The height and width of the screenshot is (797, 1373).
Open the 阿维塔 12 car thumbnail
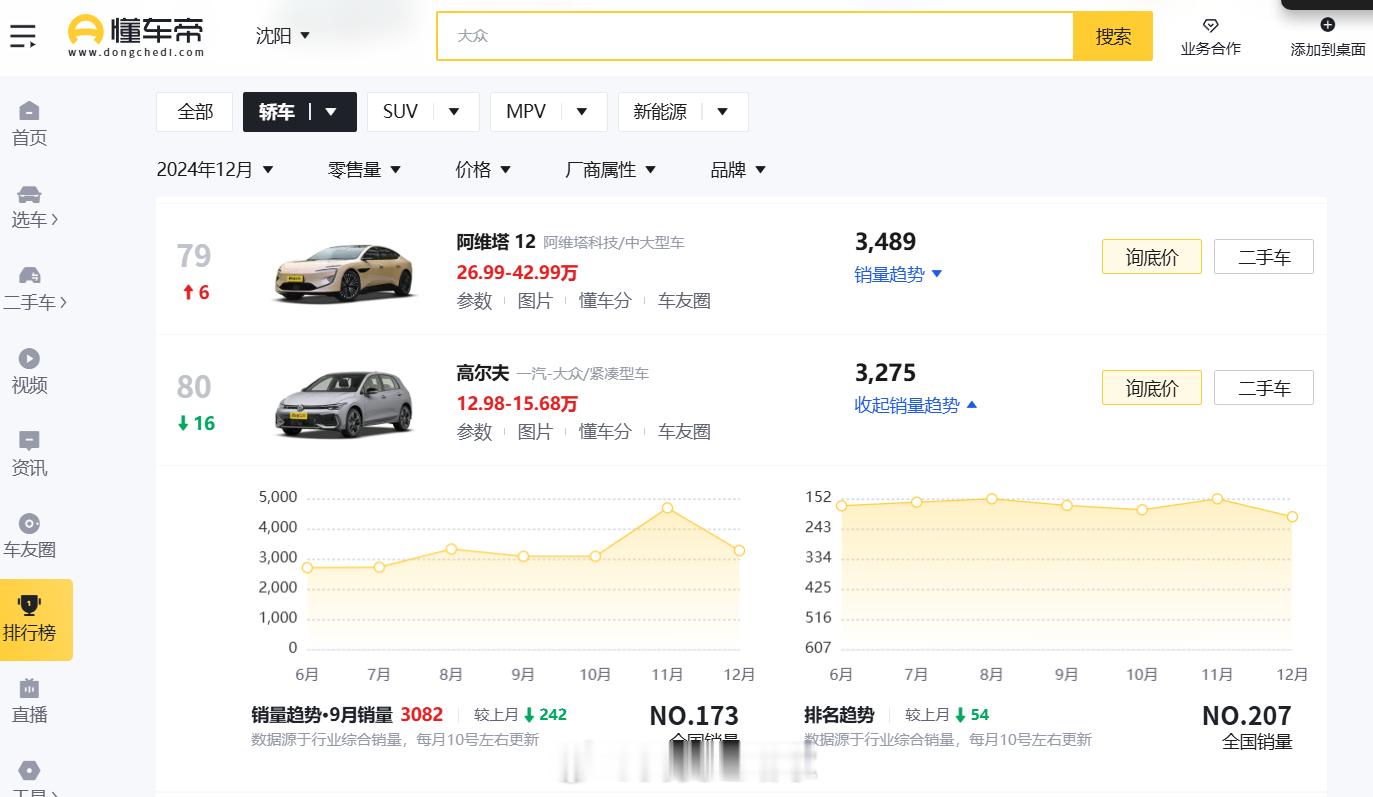coord(345,271)
